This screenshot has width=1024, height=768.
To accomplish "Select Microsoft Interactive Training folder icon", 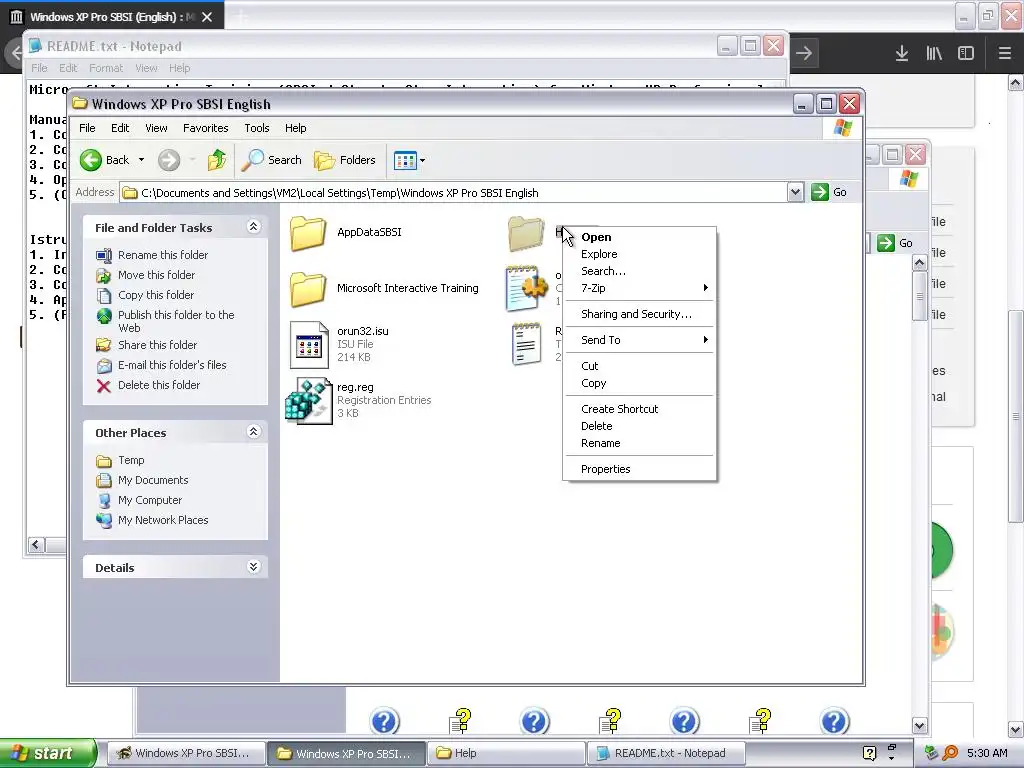I will tap(308, 289).
